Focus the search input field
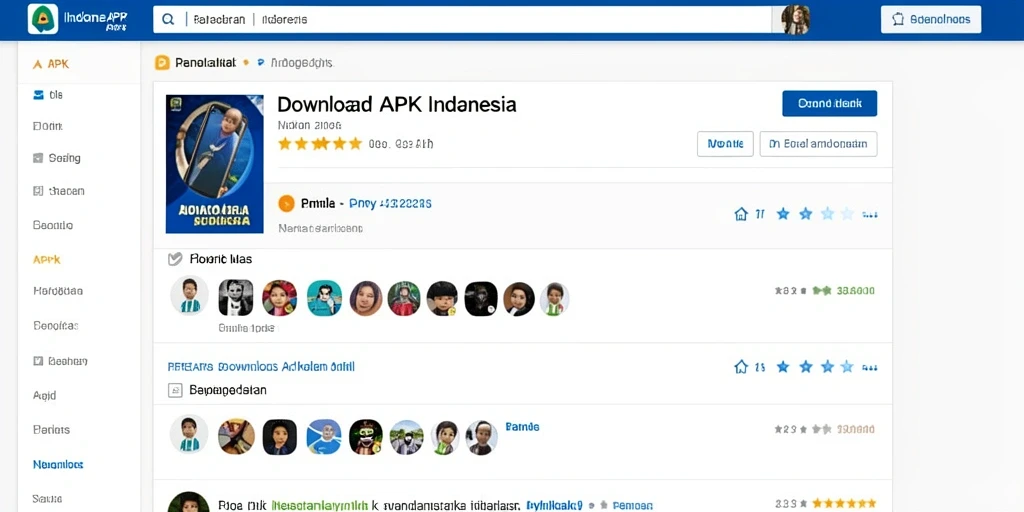 (x=462, y=20)
